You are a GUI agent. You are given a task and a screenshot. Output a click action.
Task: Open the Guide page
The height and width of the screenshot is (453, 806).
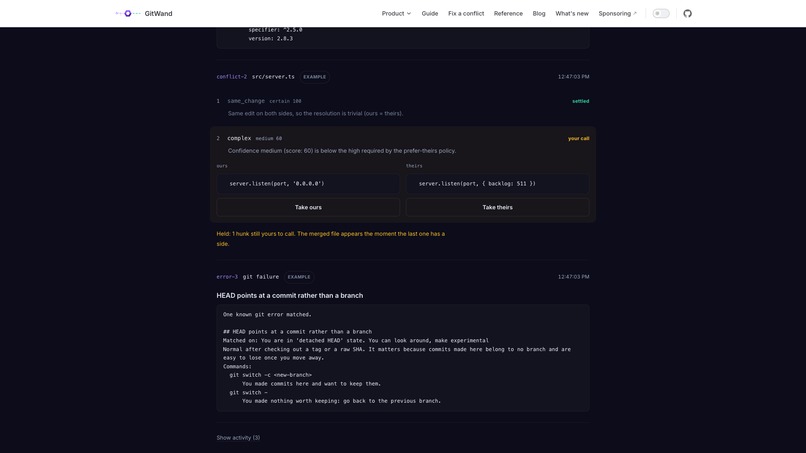(430, 13)
